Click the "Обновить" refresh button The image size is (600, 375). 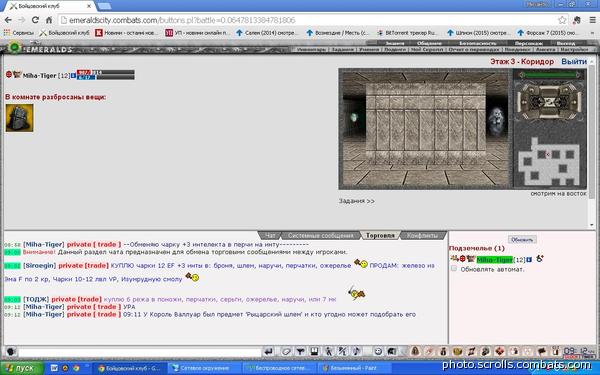pyautogui.click(x=522, y=240)
